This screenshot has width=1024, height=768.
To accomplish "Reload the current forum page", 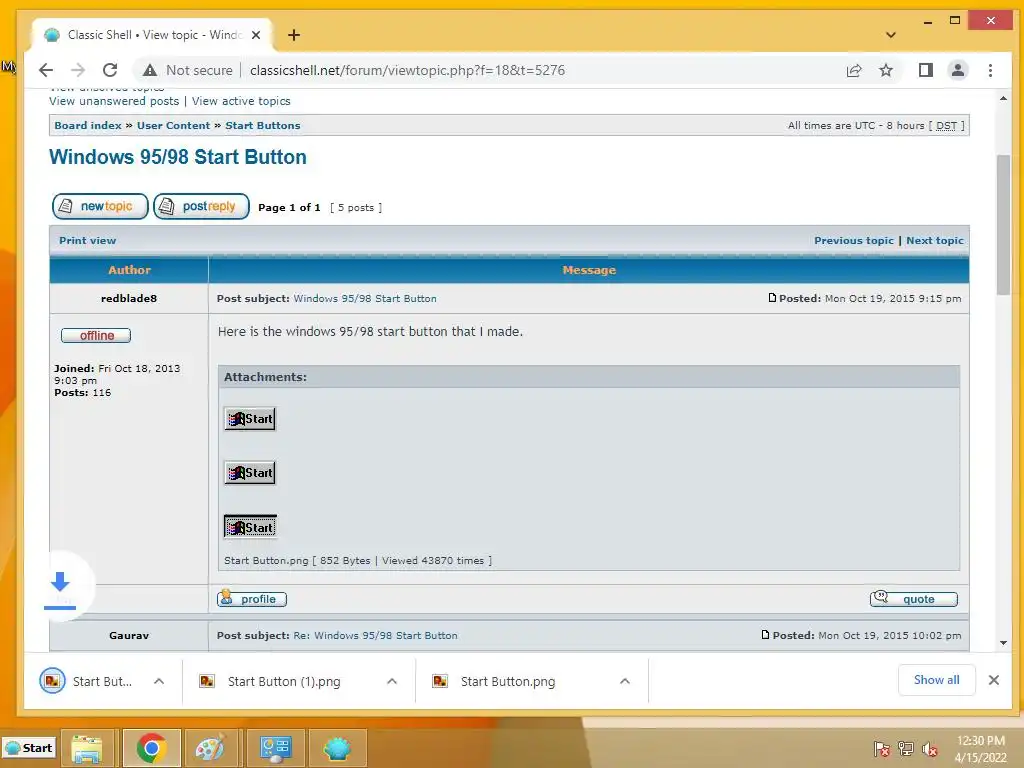I will (x=110, y=70).
